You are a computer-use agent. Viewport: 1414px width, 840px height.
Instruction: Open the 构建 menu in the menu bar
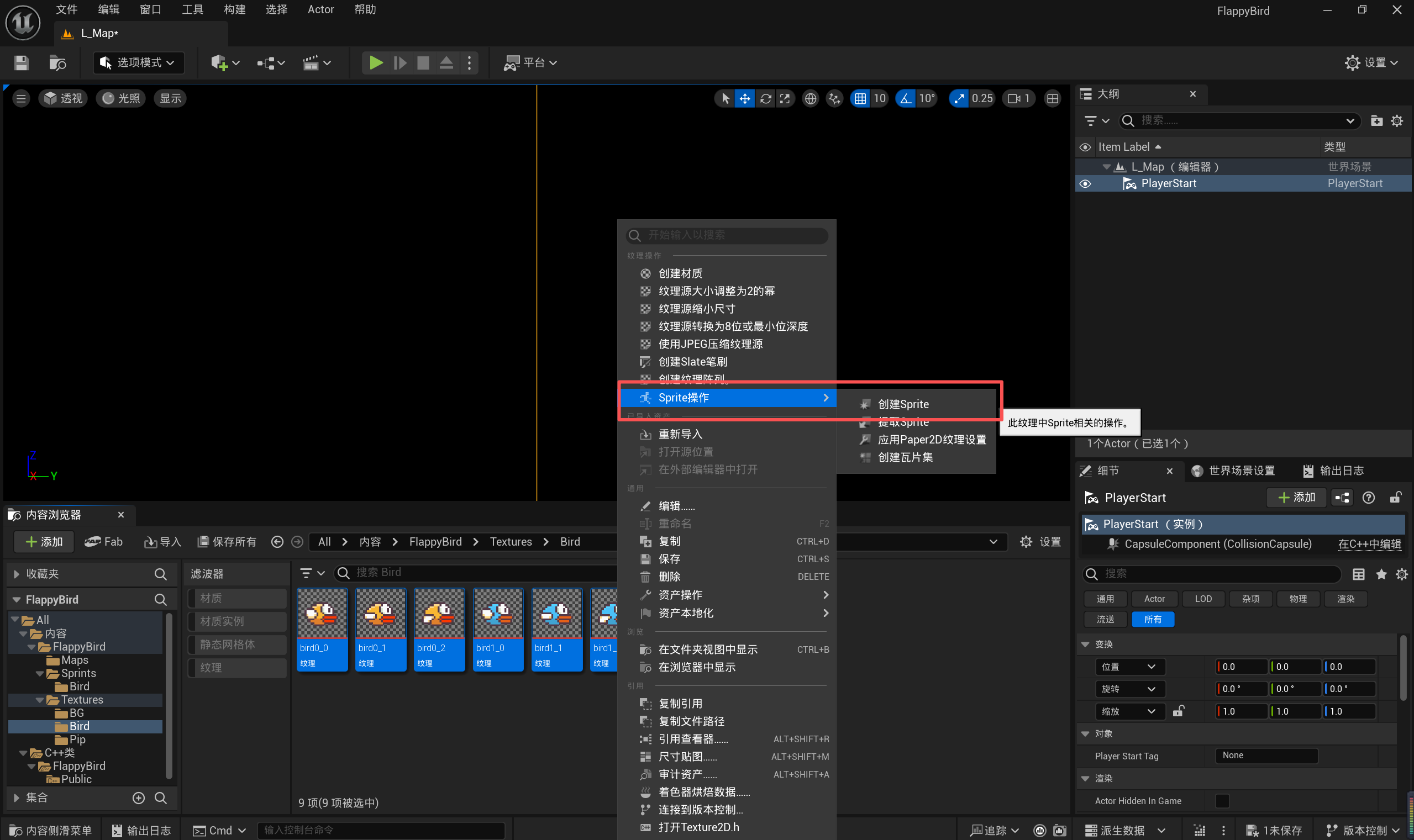coord(234,9)
